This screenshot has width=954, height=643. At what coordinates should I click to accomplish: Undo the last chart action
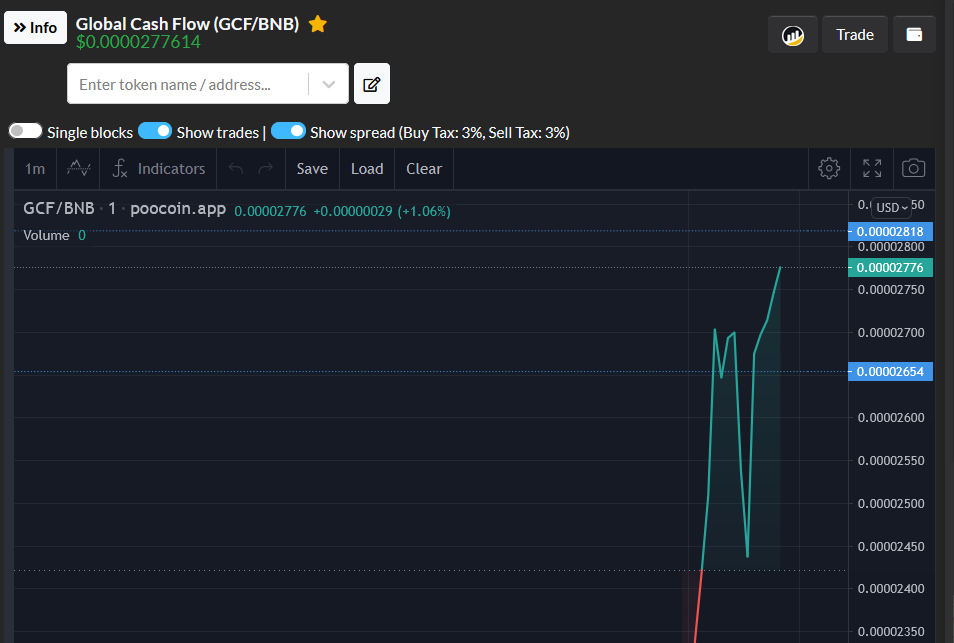[235, 169]
